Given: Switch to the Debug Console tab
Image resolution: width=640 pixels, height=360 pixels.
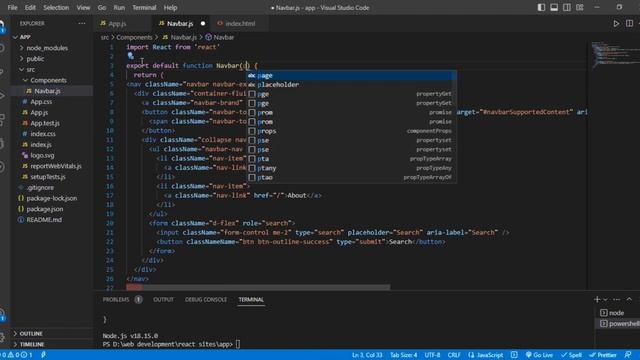Looking at the screenshot, I should click(206, 300).
